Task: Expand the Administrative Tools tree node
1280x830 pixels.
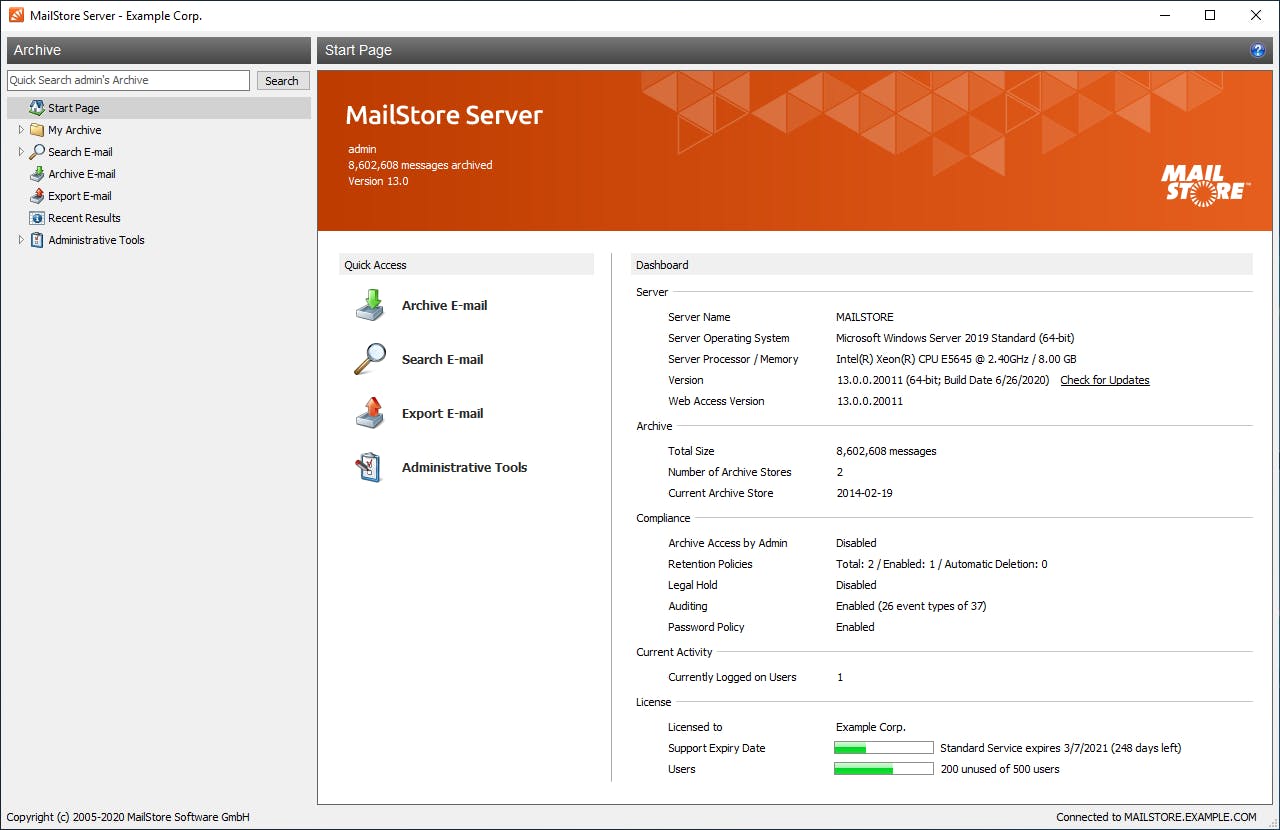Action: (x=20, y=239)
